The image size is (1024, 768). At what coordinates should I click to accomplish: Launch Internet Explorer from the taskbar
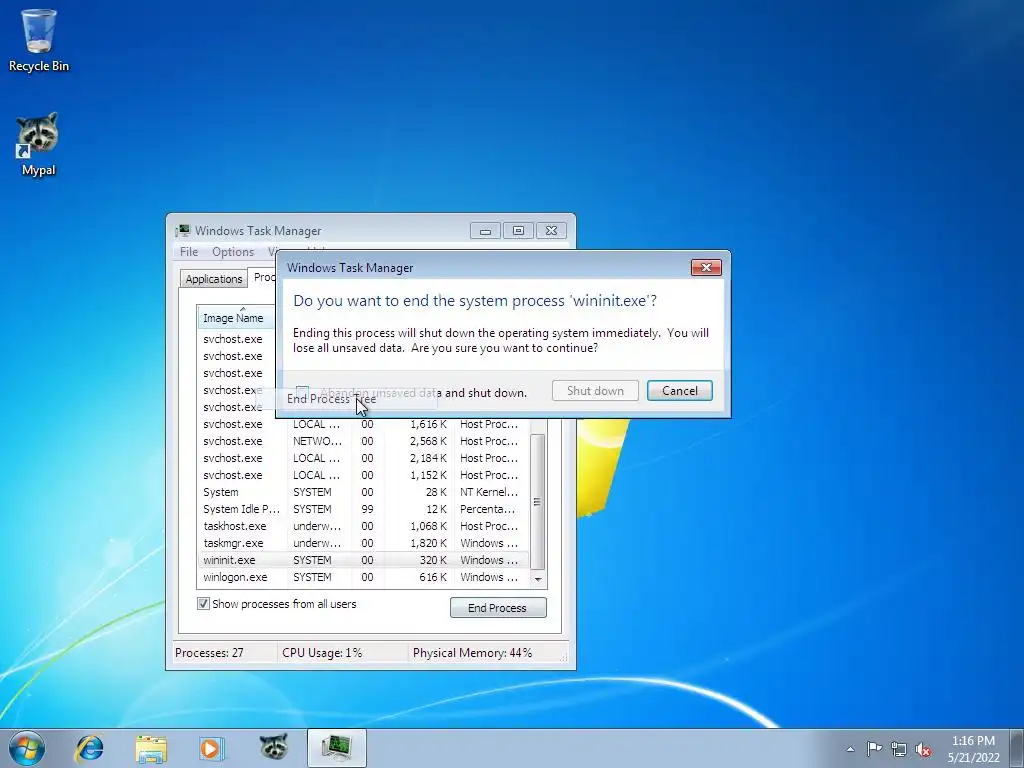(x=89, y=748)
